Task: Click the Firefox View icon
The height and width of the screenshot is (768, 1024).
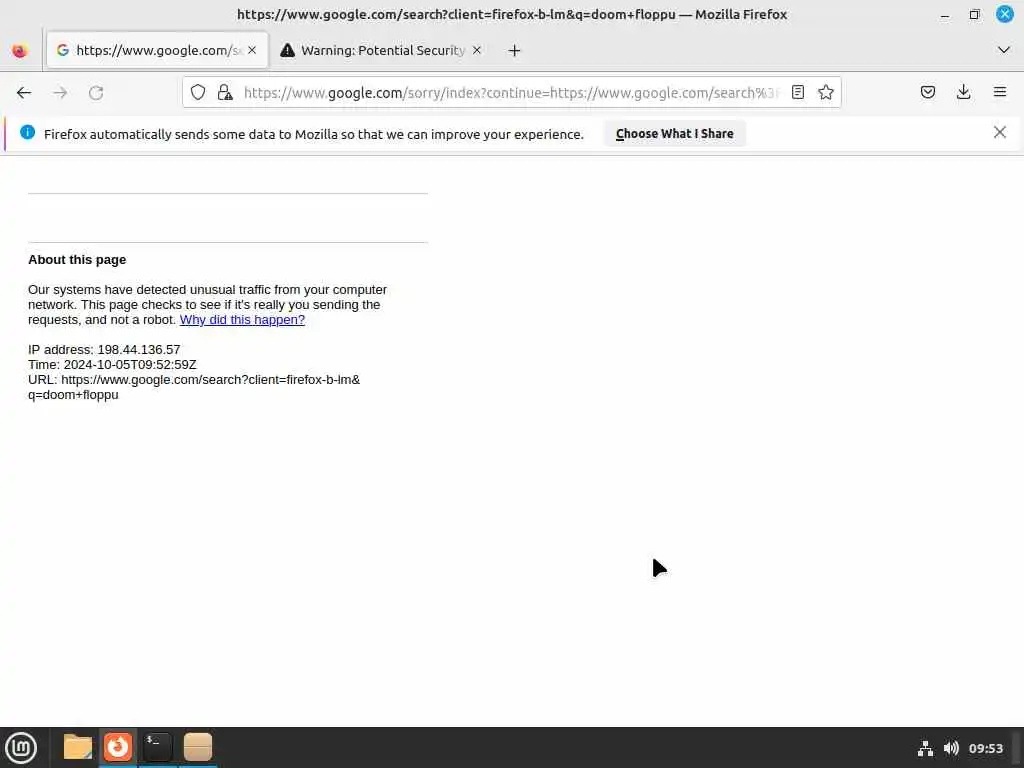Action: pyautogui.click(x=20, y=50)
